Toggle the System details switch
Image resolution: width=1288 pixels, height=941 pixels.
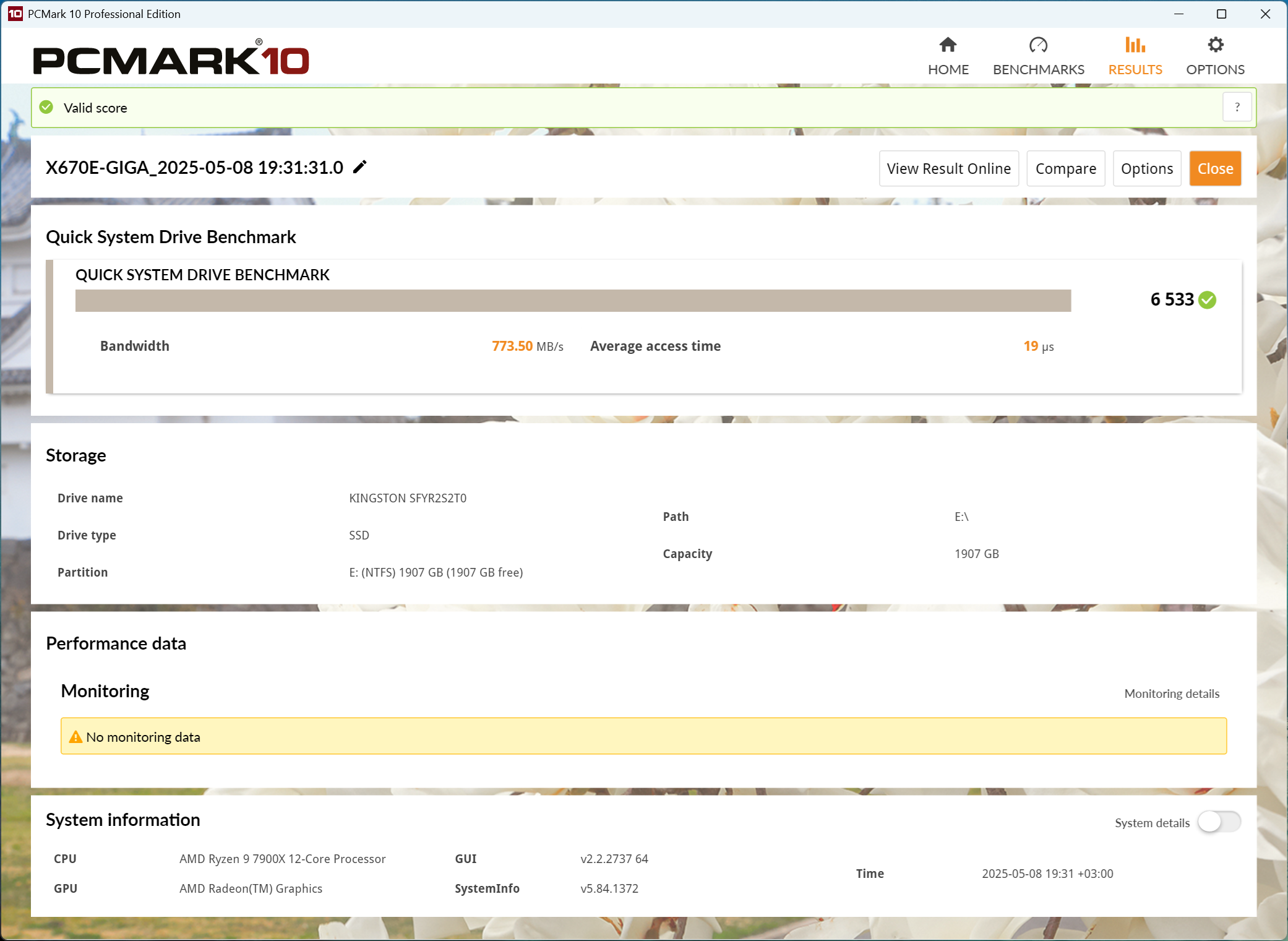tap(1218, 822)
